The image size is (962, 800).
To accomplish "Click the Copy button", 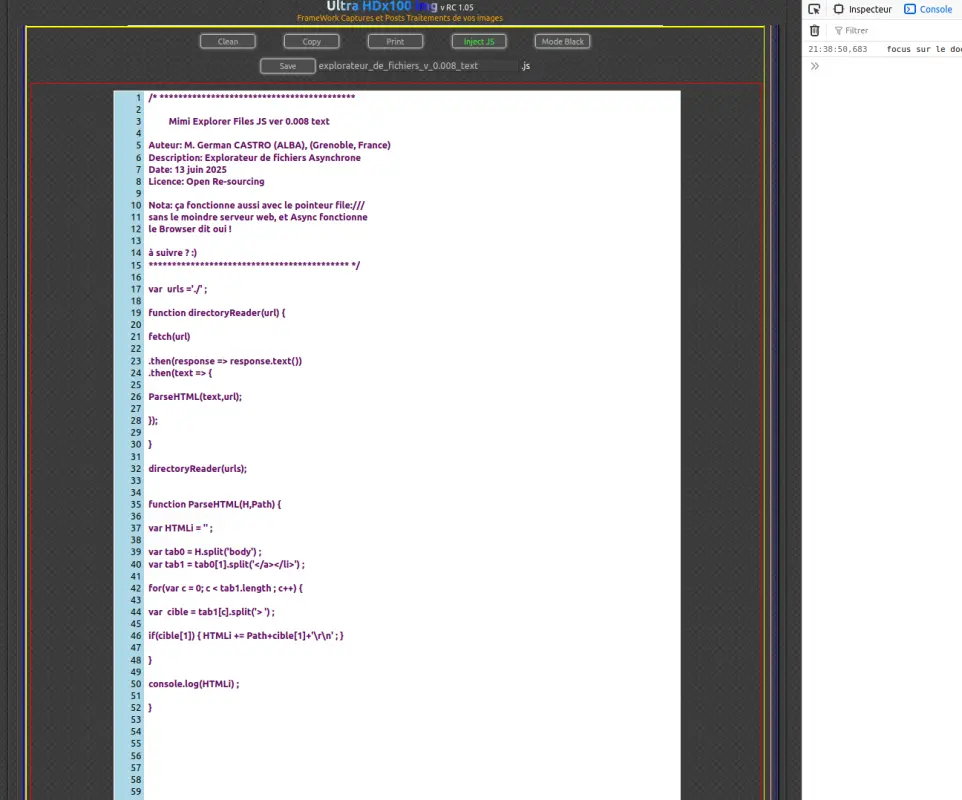I will pos(312,42).
